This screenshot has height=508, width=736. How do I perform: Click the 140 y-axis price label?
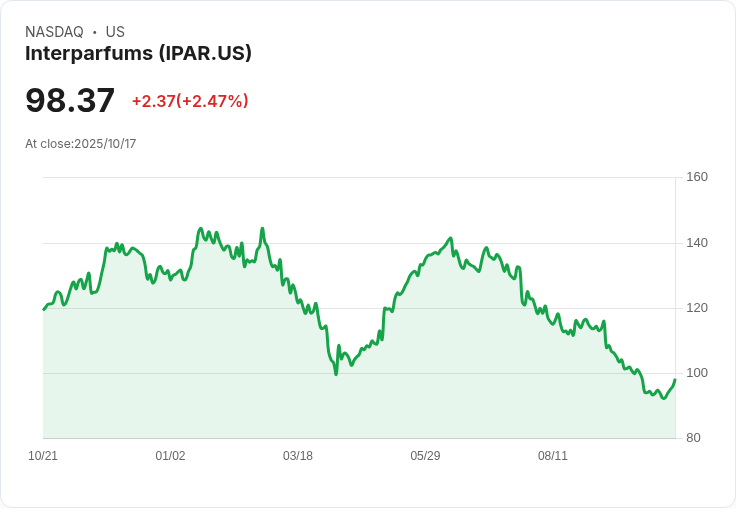pyautogui.click(x=697, y=243)
